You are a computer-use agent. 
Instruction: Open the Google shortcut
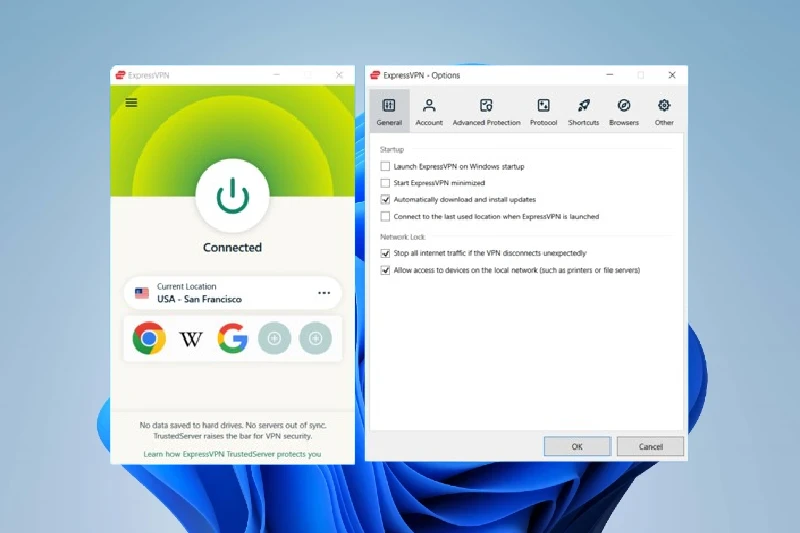233,338
